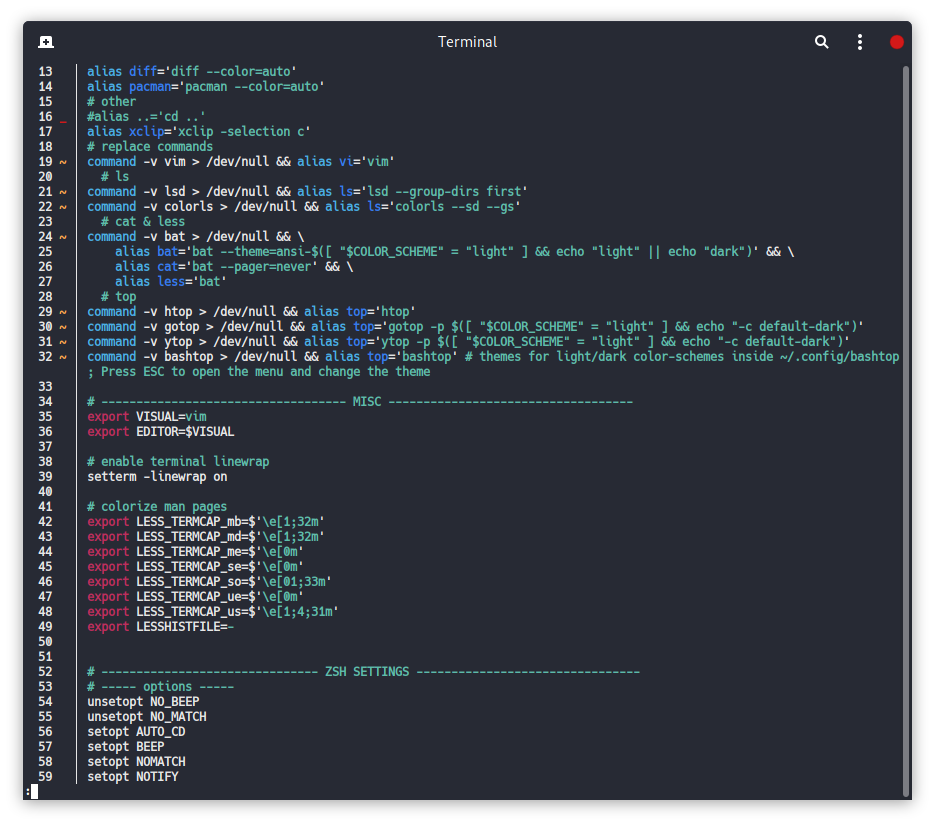The image size is (935, 825).
Task: Click the 'command -v bashtop' line
Action: pos(493,364)
